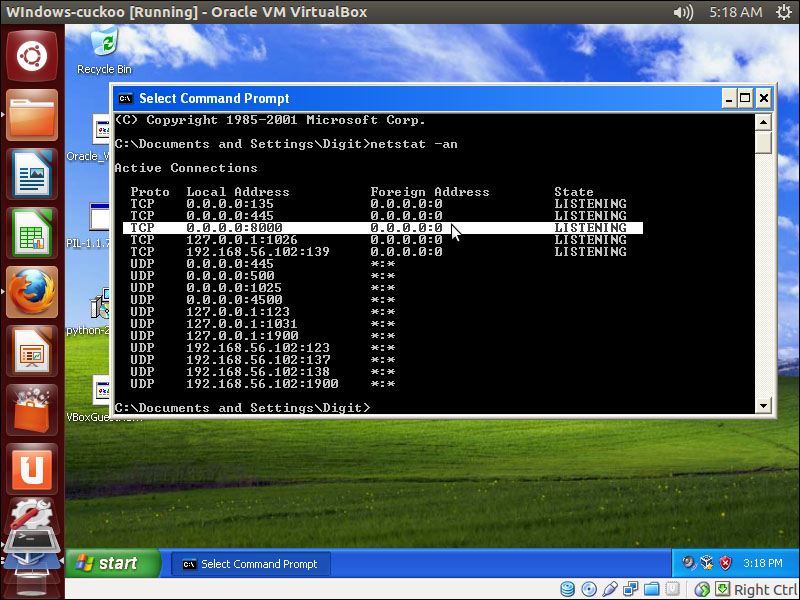
Task: Open Ubuntu Software Center shopping bag icon
Action: pos(32,410)
